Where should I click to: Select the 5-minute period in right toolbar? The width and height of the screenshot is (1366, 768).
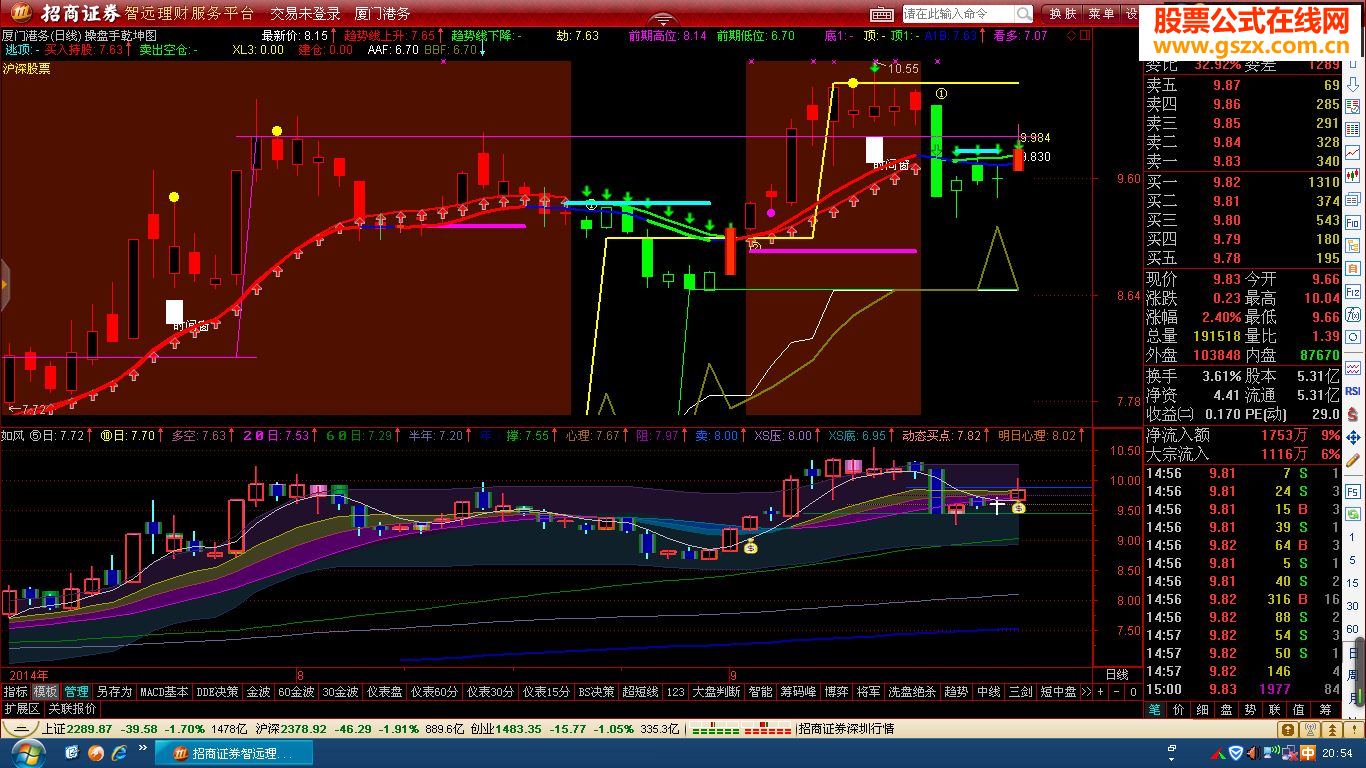click(x=1353, y=560)
